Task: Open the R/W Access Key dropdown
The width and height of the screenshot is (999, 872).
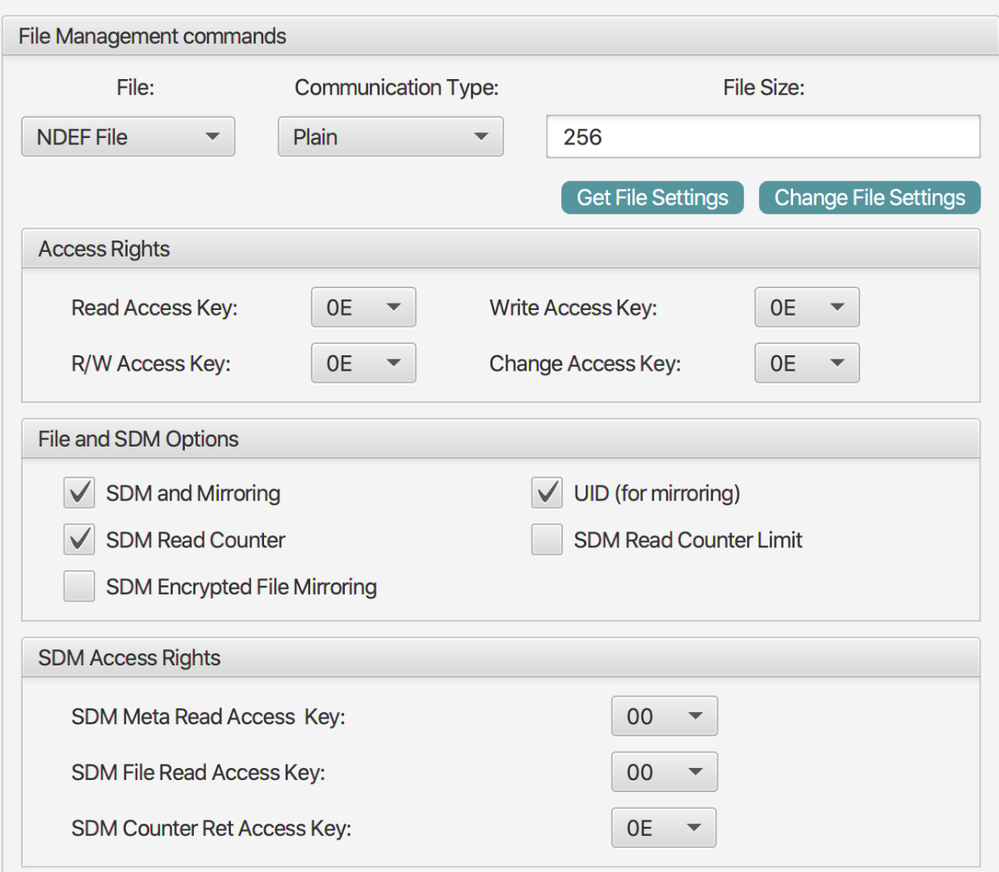Action: [x=363, y=363]
